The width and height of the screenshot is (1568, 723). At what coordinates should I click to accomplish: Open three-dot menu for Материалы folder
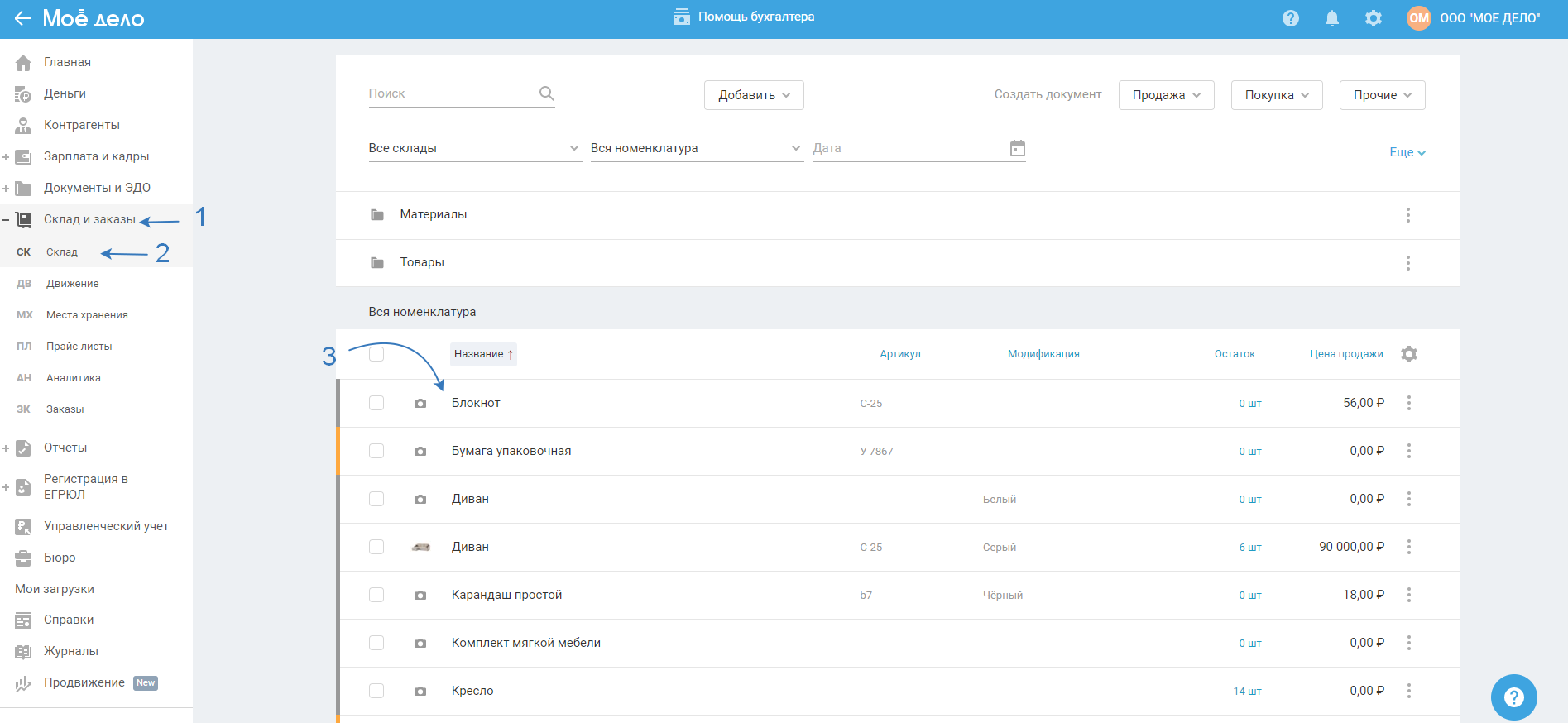[1407, 215]
